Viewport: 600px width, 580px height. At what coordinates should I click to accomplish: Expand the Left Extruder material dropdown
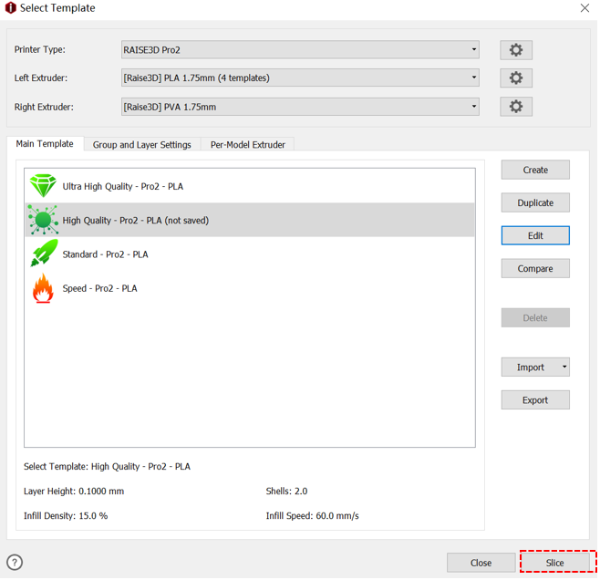click(298, 78)
